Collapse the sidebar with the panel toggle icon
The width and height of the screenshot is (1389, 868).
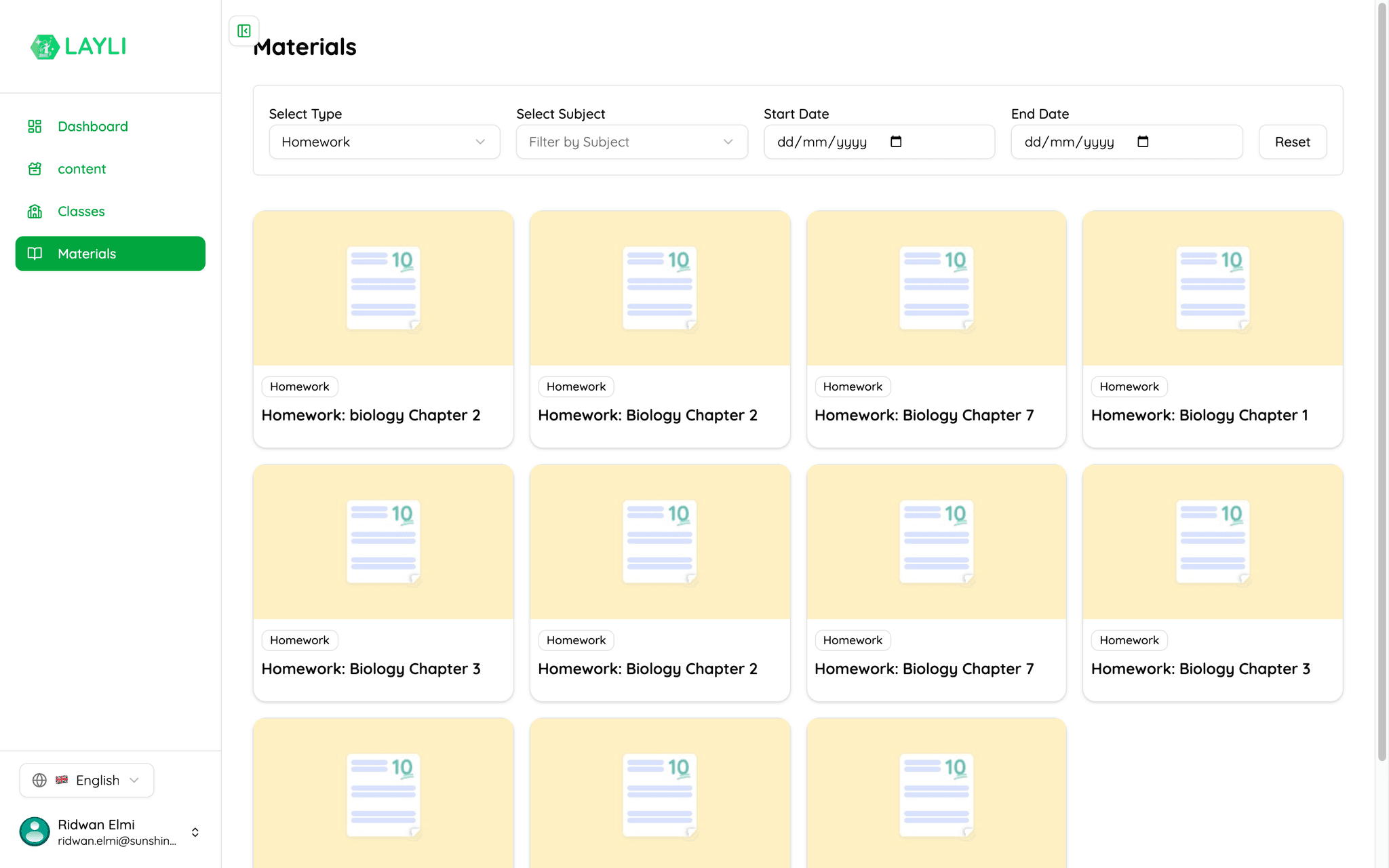click(244, 31)
